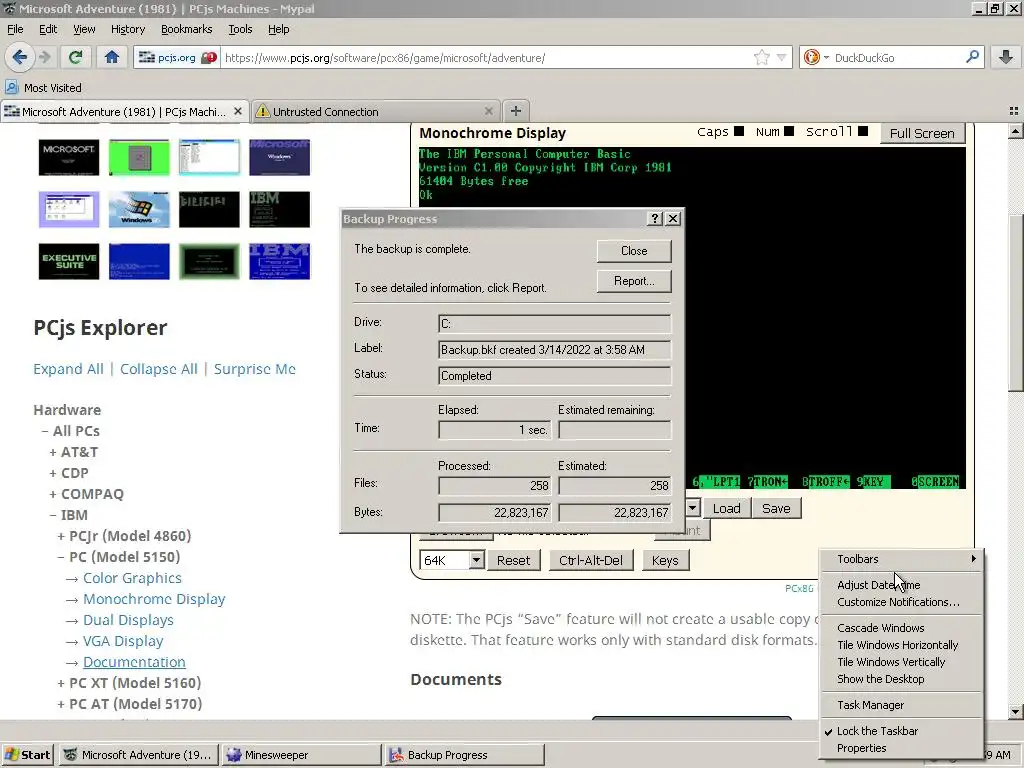Image resolution: width=1024 pixels, height=768 pixels.
Task: Click the DuckDuckGo search engine icon
Action: pyautogui.click(x=811, y=57)
